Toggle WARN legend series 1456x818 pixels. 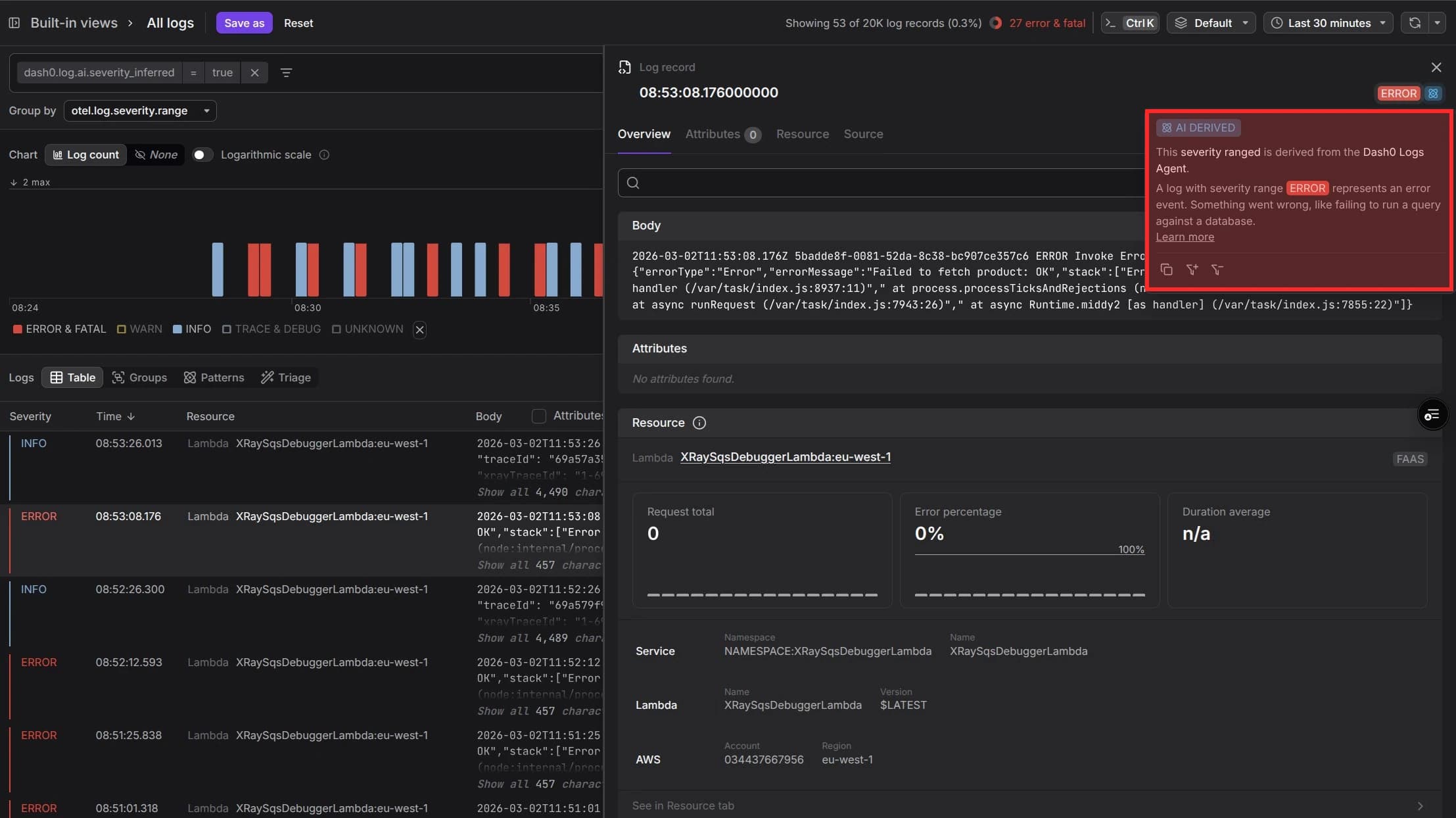click(x=139, y=329)
